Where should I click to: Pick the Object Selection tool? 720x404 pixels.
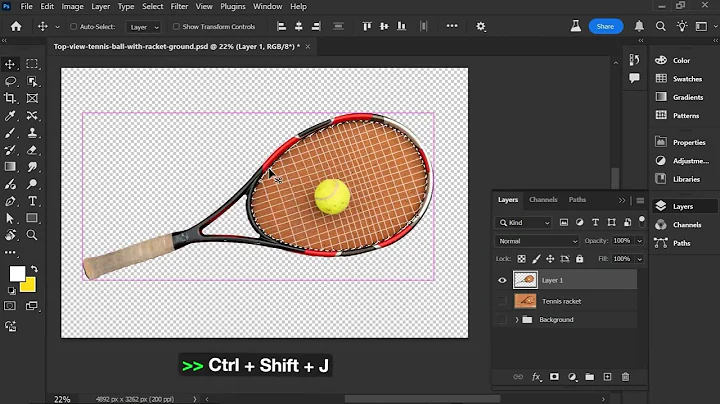(32, 81)
